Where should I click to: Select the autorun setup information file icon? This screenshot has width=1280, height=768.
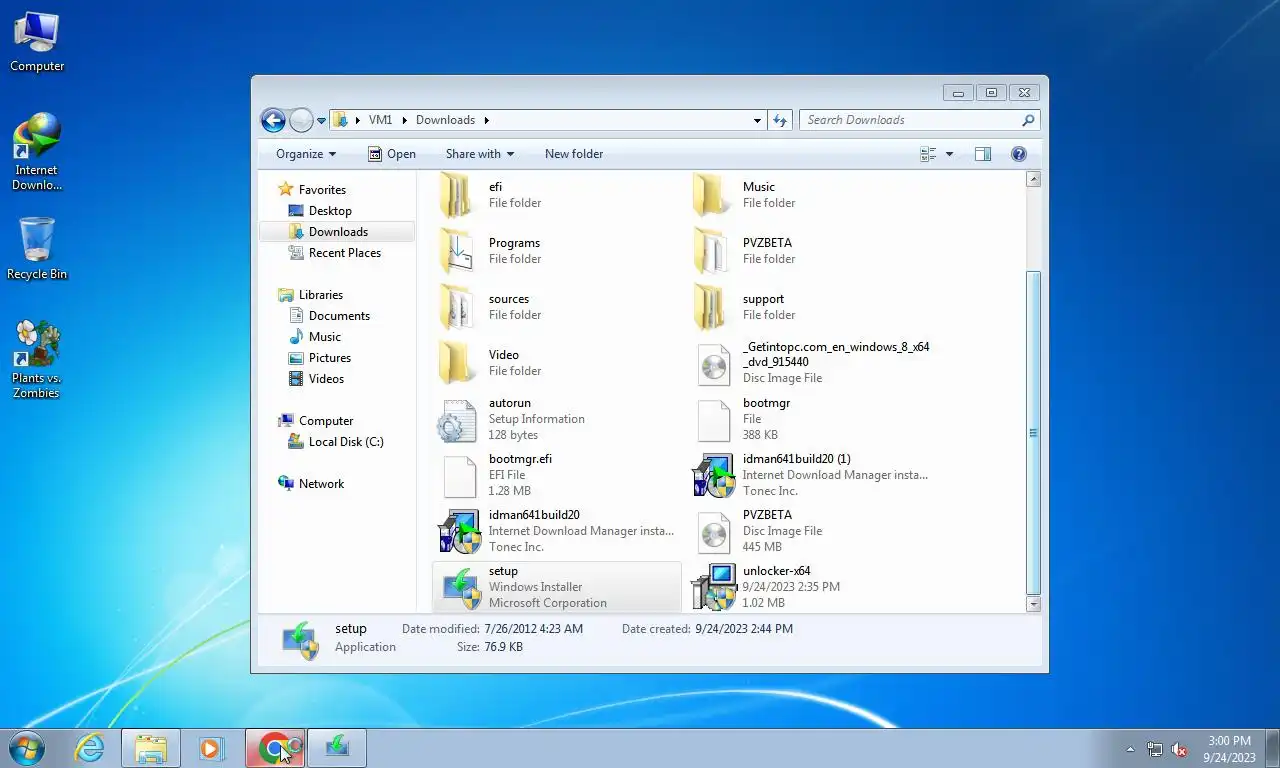(x=457, y=419)
